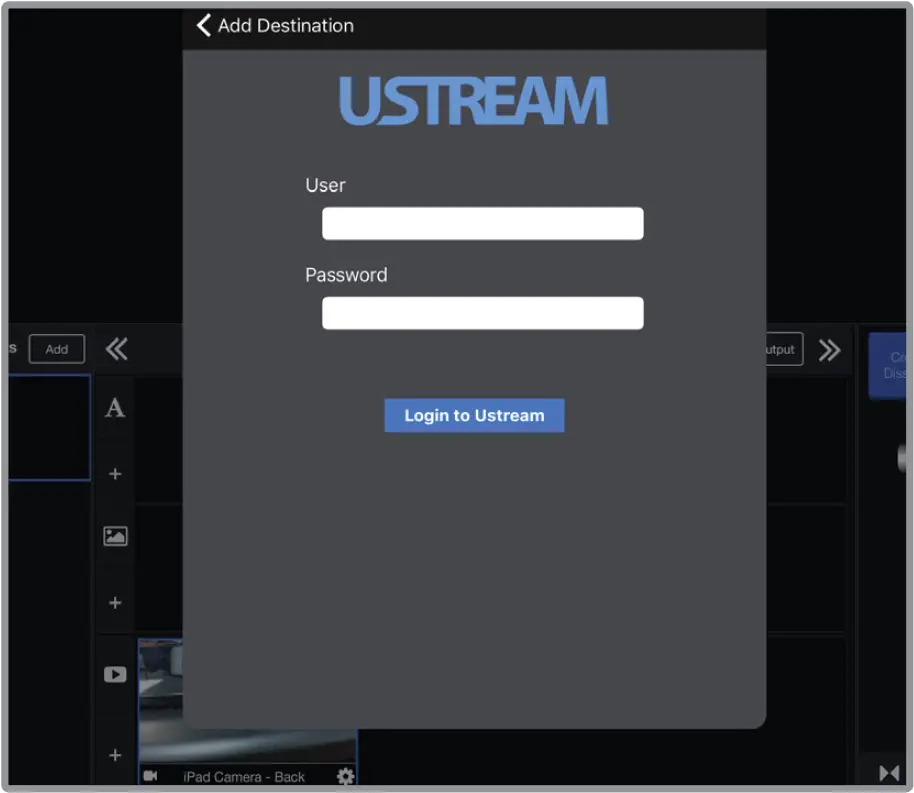Image resolution: width=914 pixels, height=793 pixels.
Task: Select the text (A) tool in the sidebar
Action: (115, 408)
